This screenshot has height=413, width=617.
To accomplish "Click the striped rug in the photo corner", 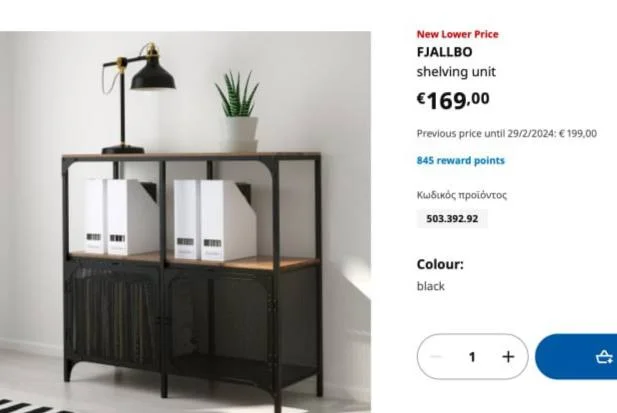I will [33, 406].
